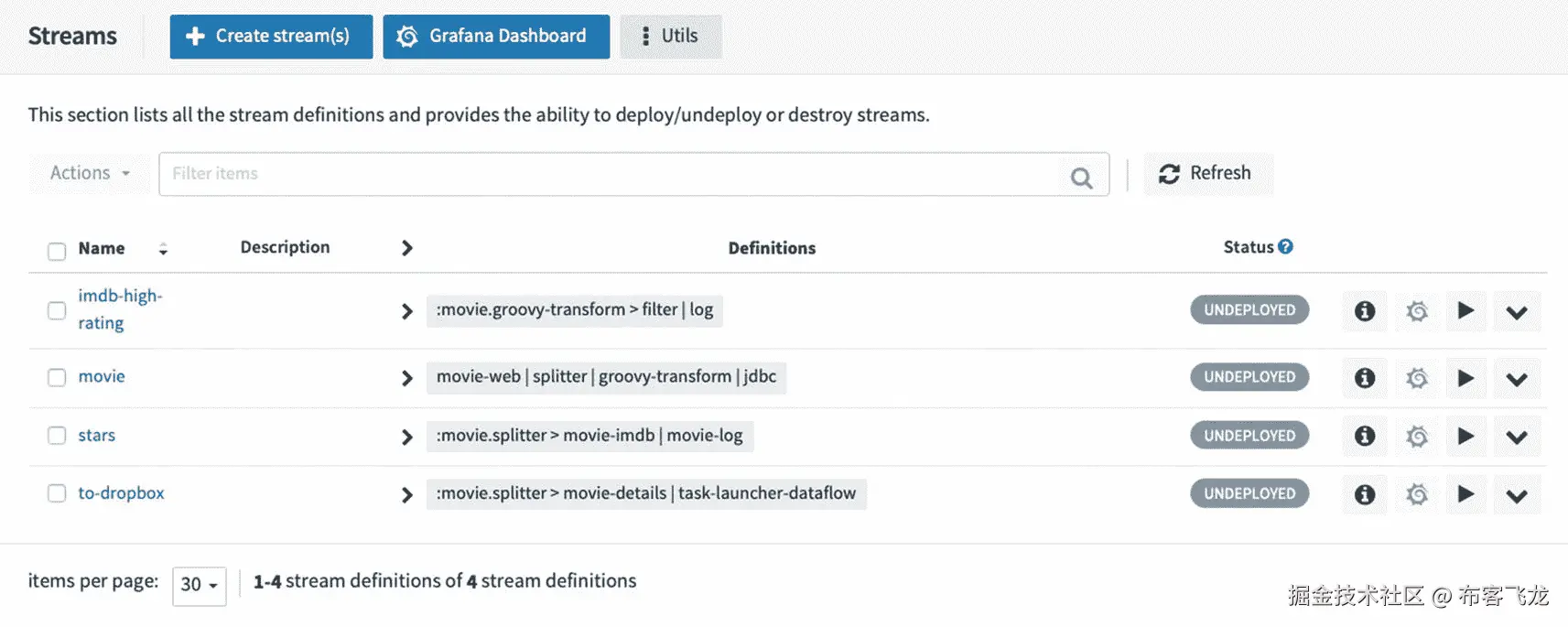Click the Status help question icon
Image resolution: width=1568 pixels, height=627 pixels.
click(x=1286, y=247)
